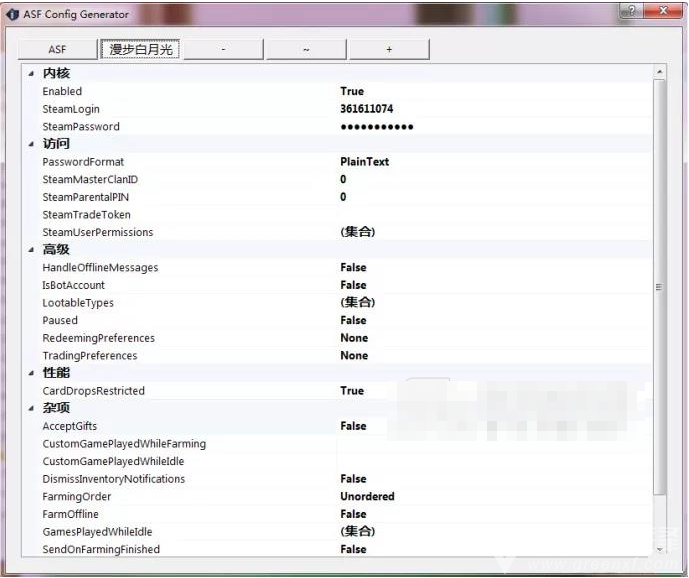Click the help question mark button
Image resolution: width=689 pixels, height=578 pixels.
pyautogui.click(x=631, y=11)
